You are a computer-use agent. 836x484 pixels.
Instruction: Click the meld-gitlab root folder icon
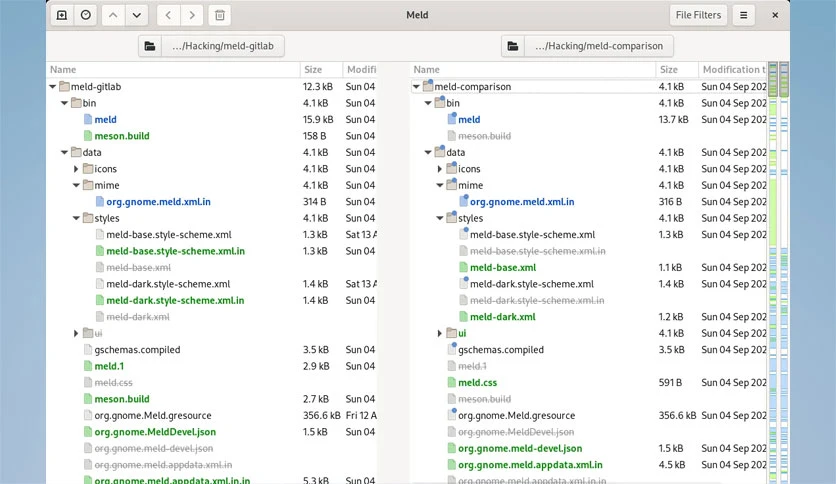coord(65,86)
